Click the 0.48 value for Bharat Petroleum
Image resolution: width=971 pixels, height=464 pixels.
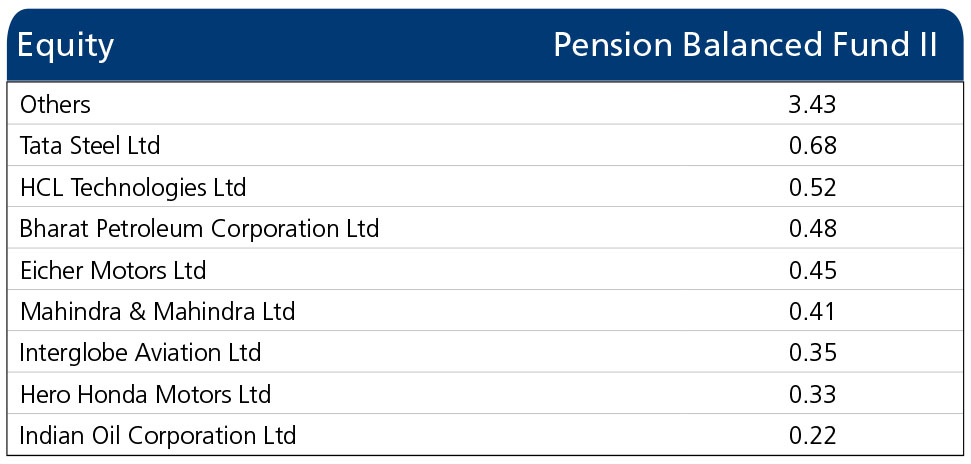812,229
